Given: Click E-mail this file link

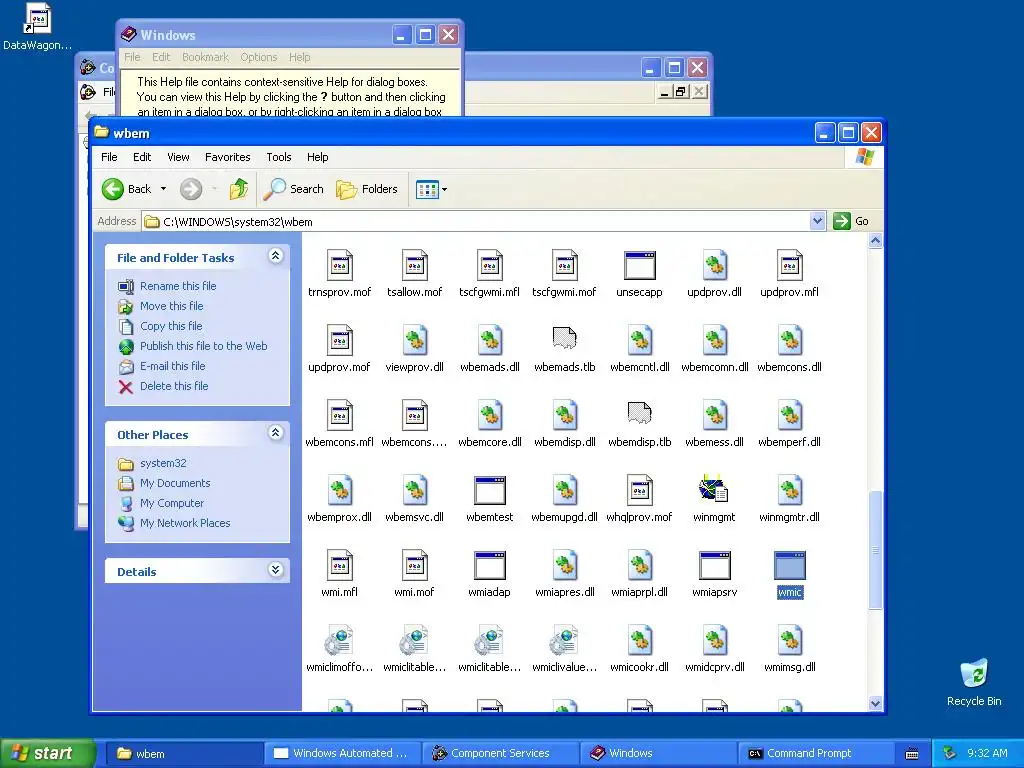Looking at the screenshot, I should pyautogui.click(x=172, y=366).
